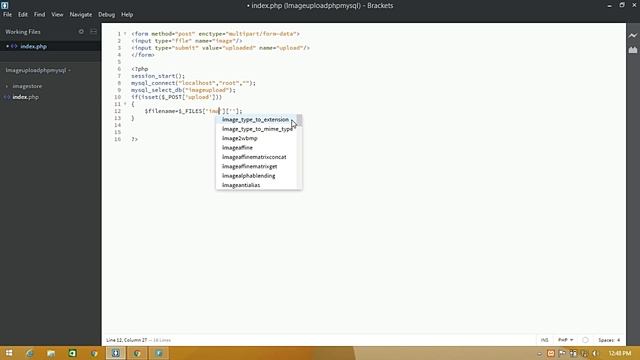Open the View menu
The width and height of the screenshot is (640, 360).
[57, 15]
